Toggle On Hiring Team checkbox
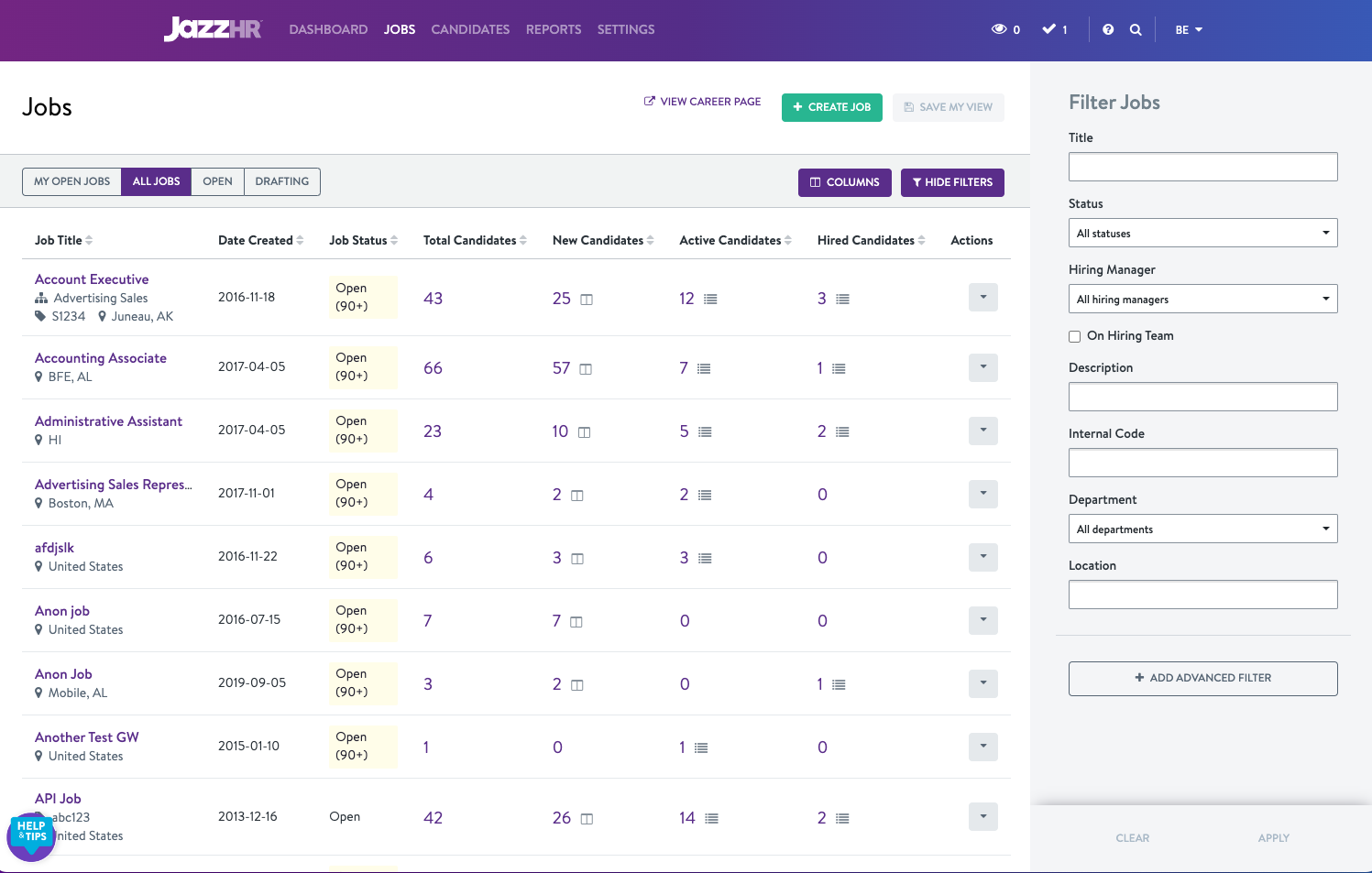The width and height of the screenshot is (1372, 873). coord(1075,336)
